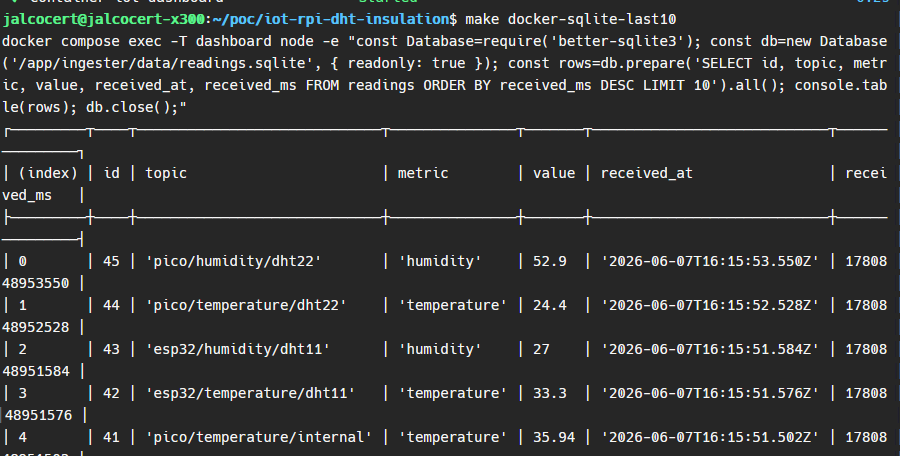Image resolution: width=900 pixels, height=456 pixels.
Task: Click topic 'pico/humidity/dht22' in row 0
Action: tap(234, 261)
